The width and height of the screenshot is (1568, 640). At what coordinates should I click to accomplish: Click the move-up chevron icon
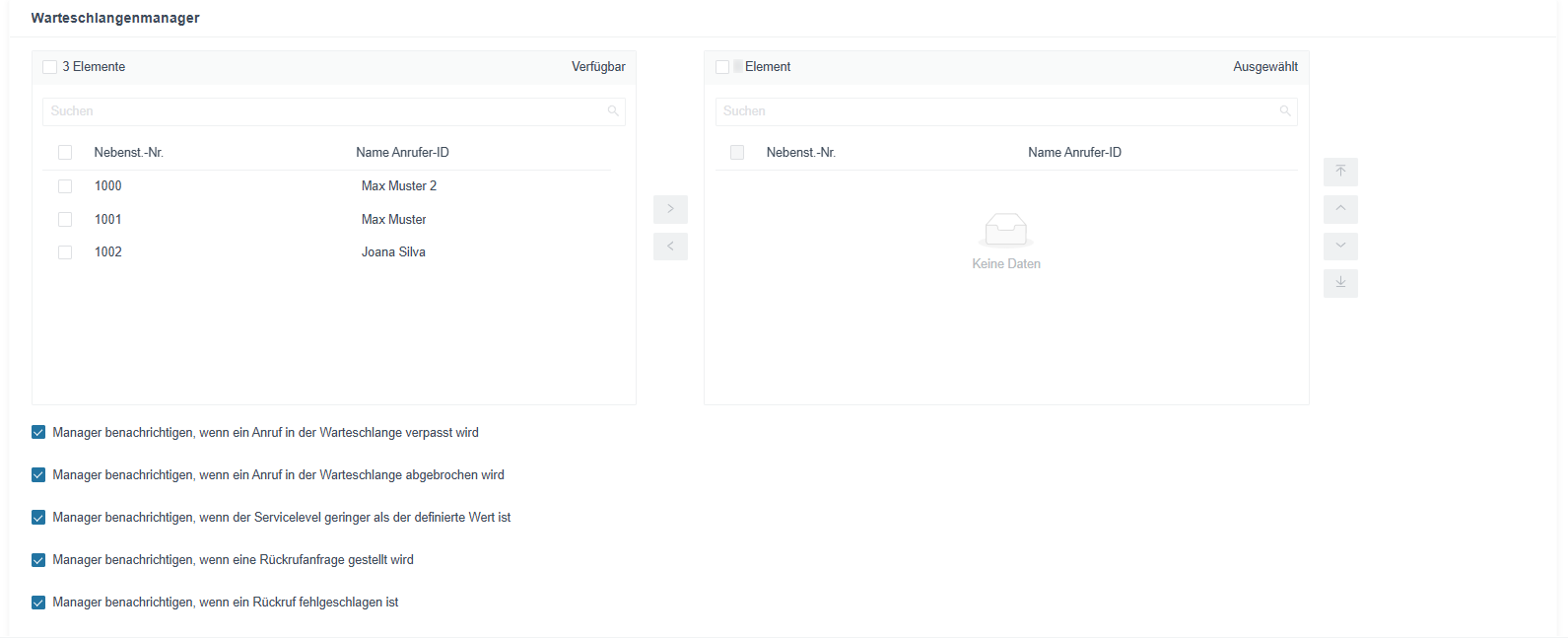(1340, 209)
